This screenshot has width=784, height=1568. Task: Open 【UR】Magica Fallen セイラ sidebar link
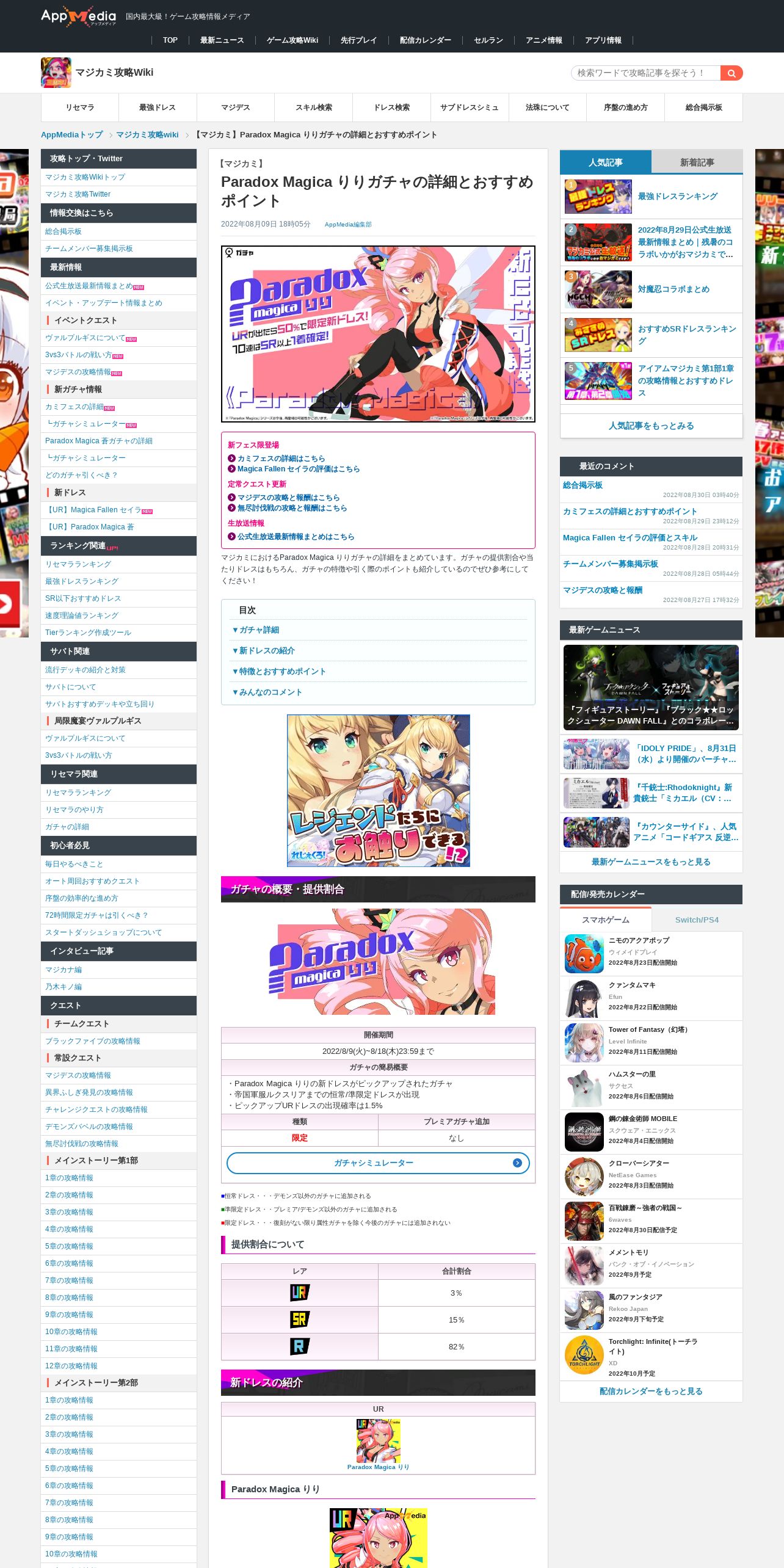[93, 510]
